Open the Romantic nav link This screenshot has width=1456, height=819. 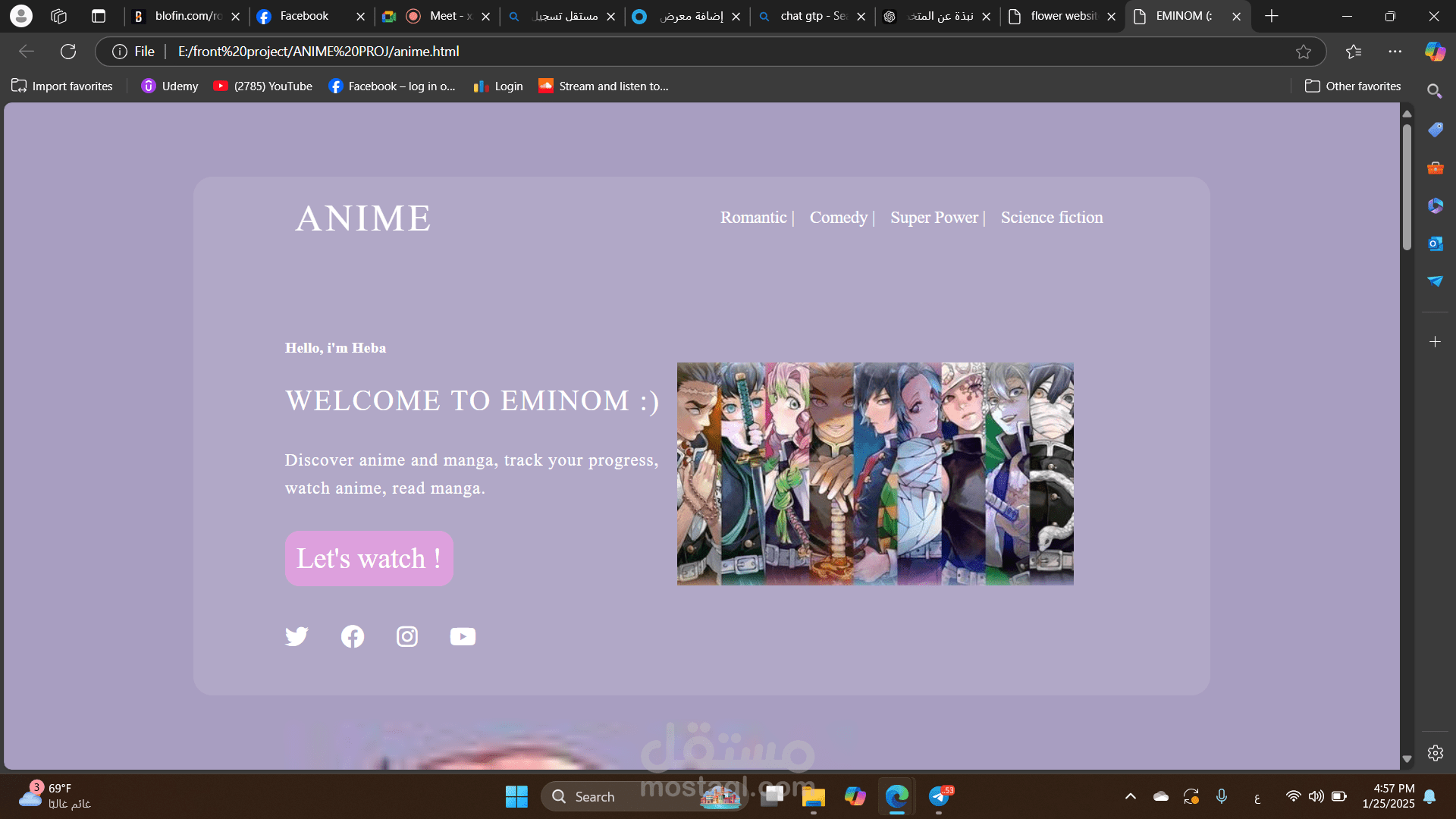754,218
